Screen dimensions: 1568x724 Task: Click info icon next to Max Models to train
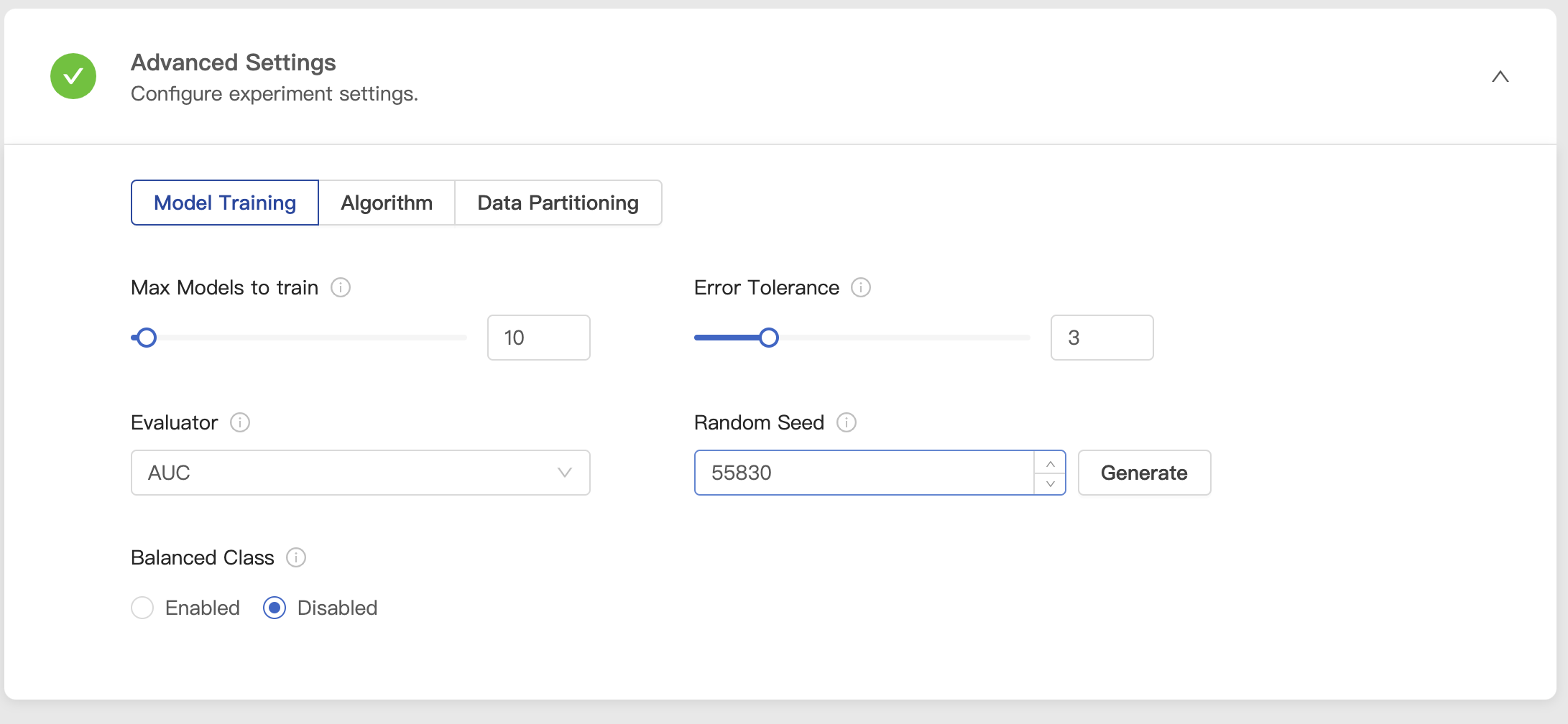click(x=341, y=287)
